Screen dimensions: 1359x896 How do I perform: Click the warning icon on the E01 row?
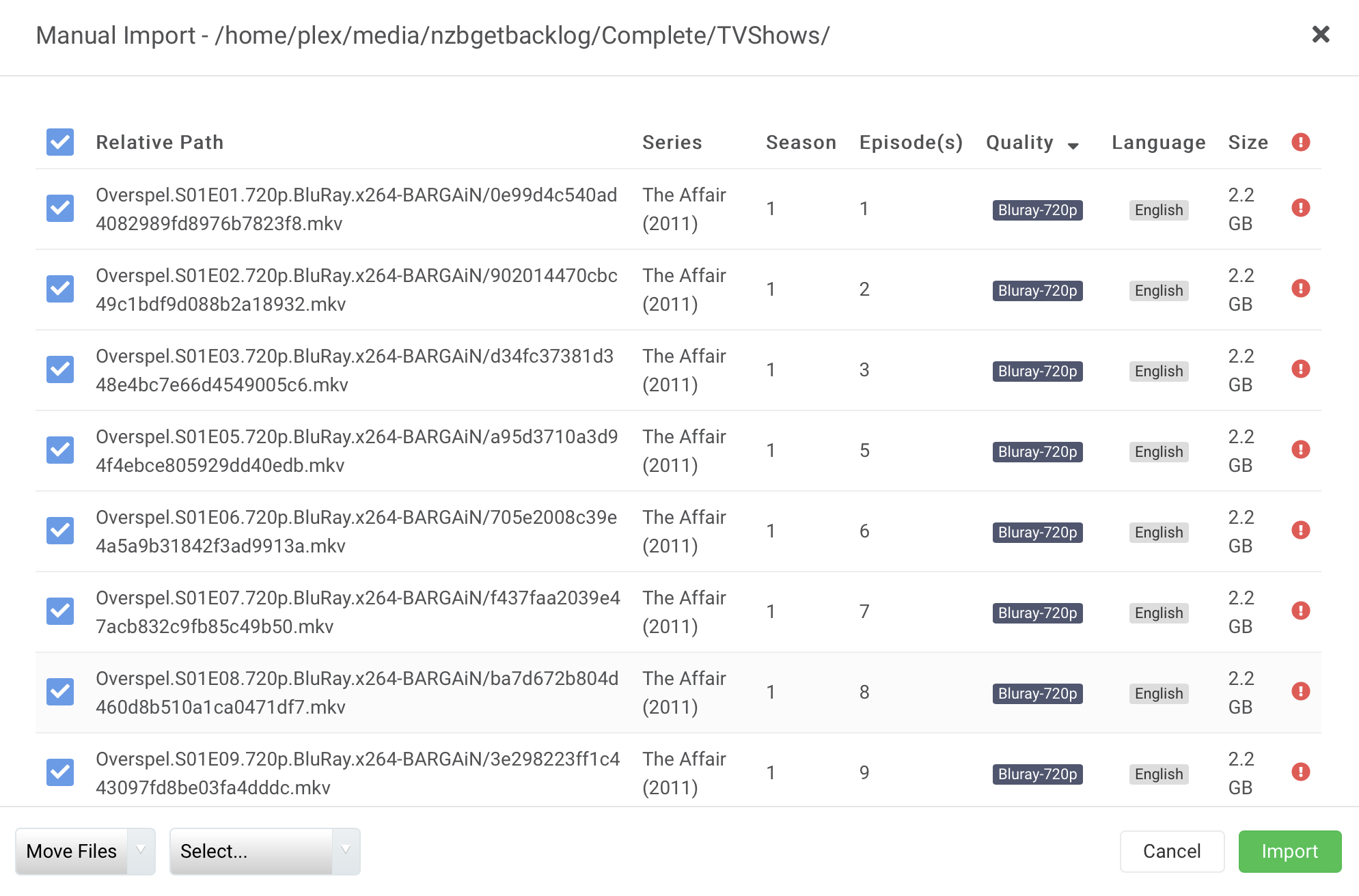click(1301, 209)
